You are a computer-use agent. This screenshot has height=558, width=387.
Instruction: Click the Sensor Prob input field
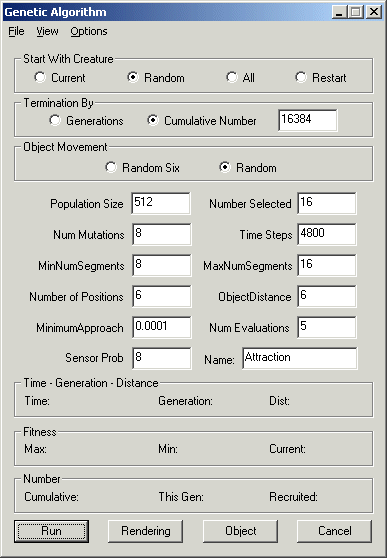tap(162, 358)
